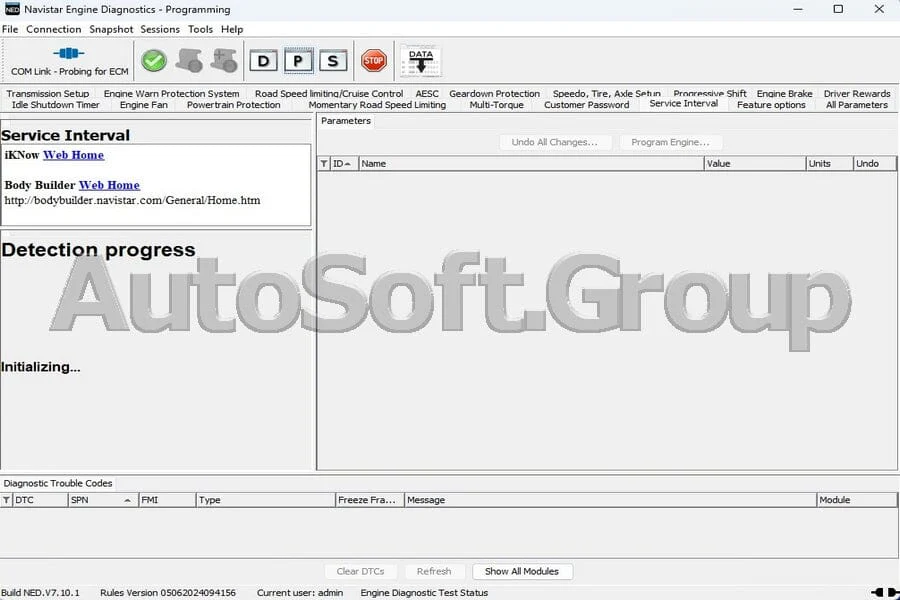Select the Progressive Shift tab

(710, 94)
